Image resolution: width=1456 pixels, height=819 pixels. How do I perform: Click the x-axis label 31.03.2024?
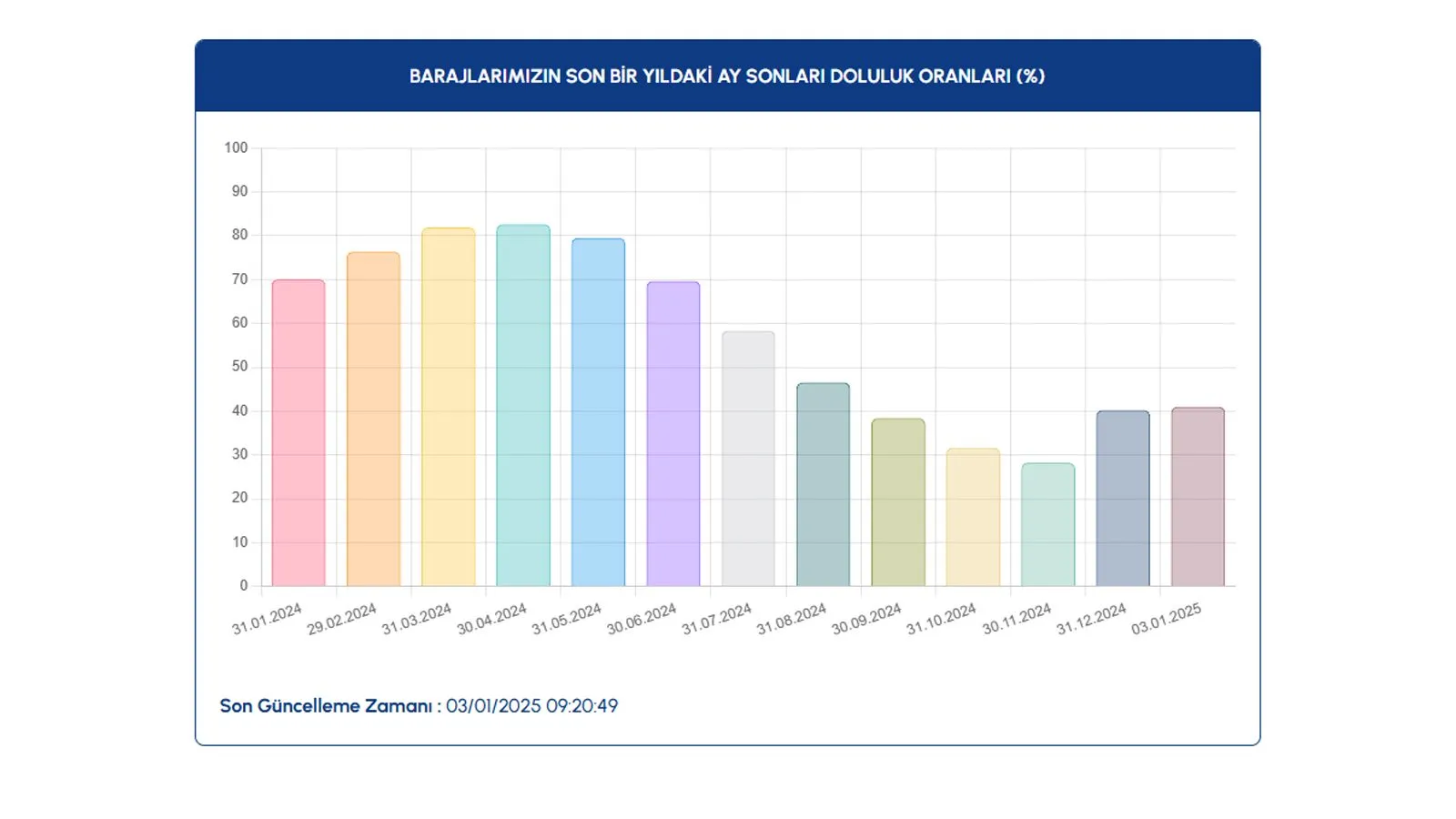pos(416,619)
